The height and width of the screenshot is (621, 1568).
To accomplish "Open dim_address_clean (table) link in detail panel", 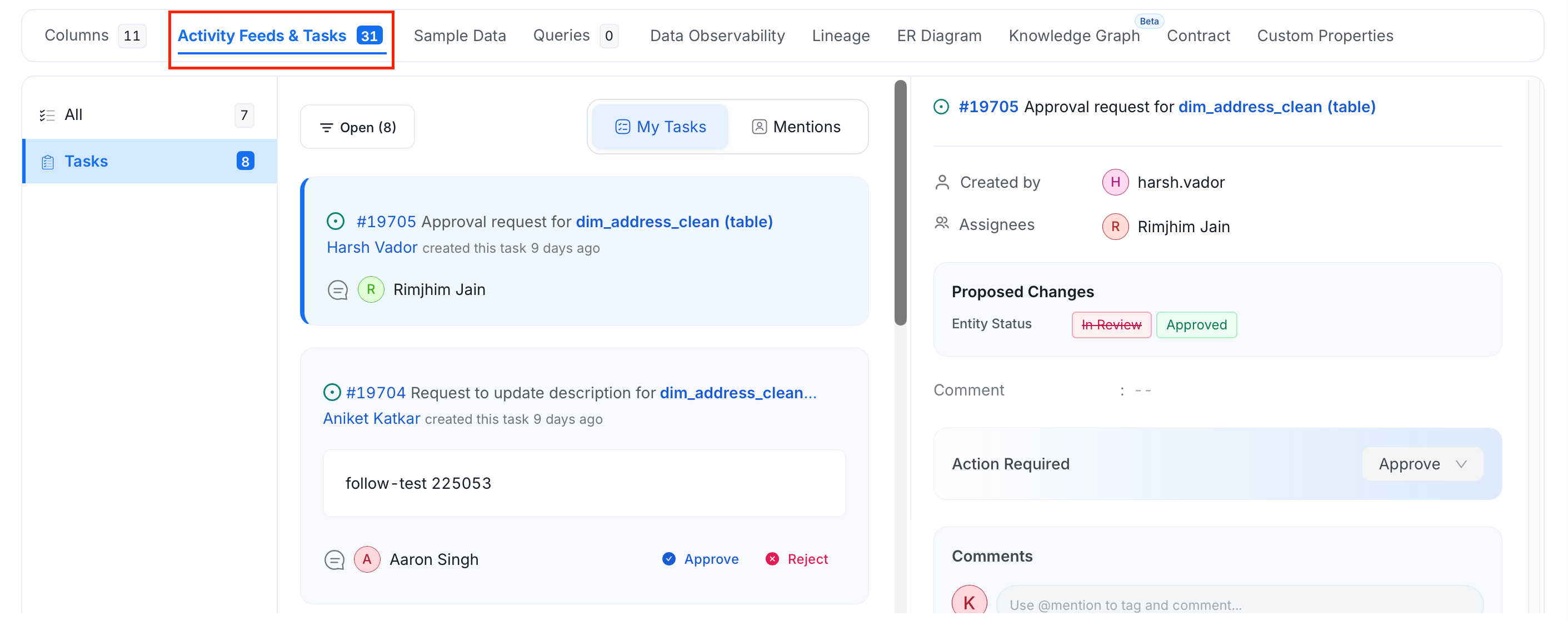I will pyautogui.click(x=1276, y=107).
